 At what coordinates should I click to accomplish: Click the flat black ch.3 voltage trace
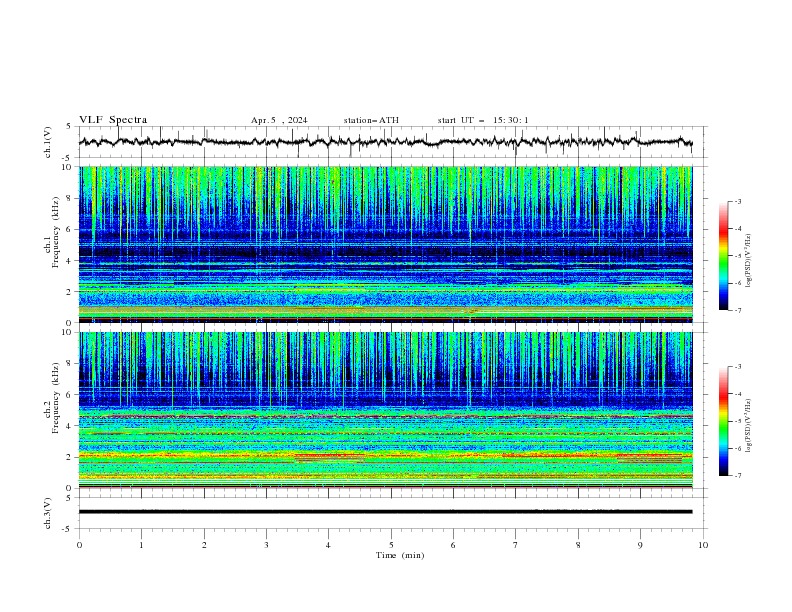[x=385, y=512]
